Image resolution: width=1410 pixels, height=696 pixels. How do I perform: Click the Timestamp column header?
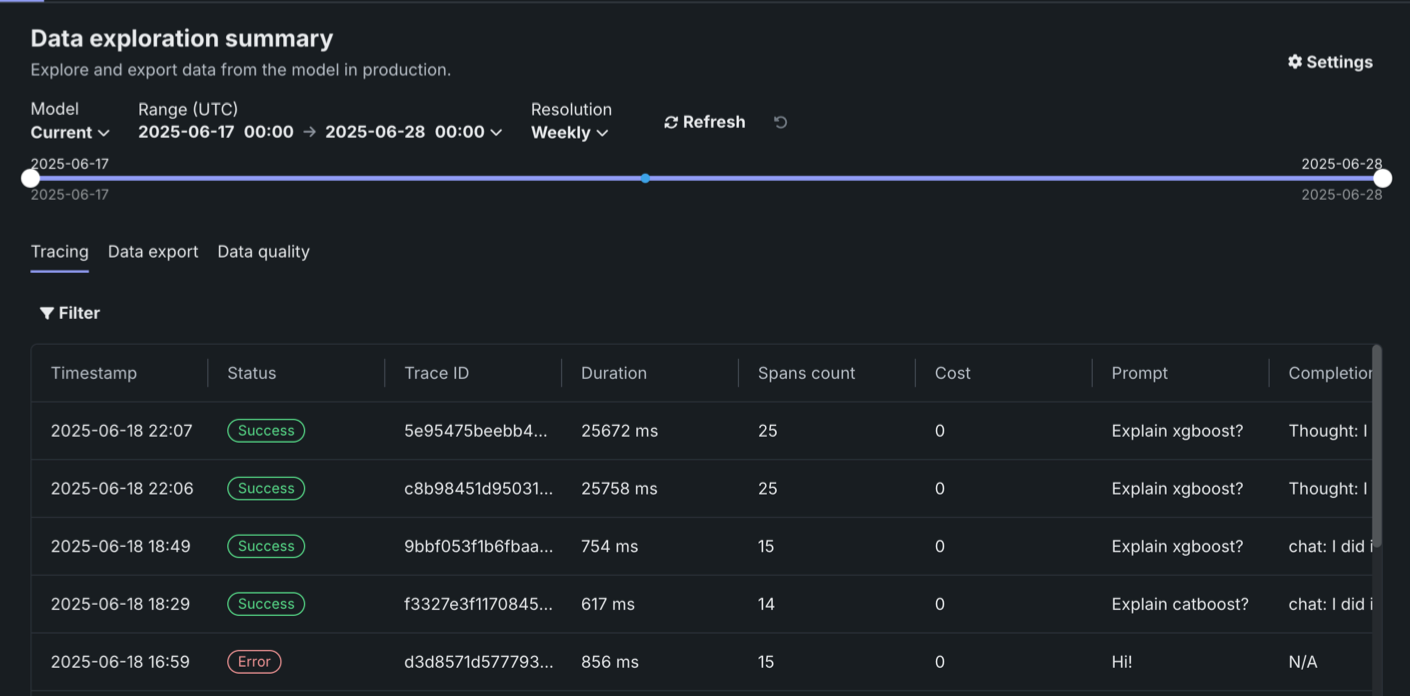[x=94, y=373]
